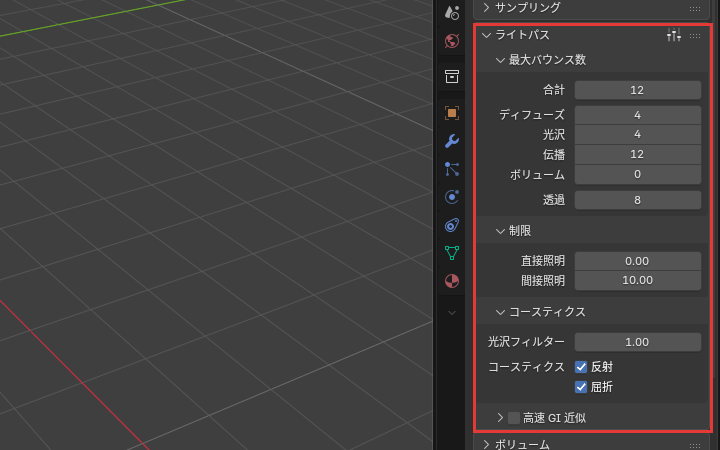Open the Particles properties tab icon
This screenshot has height=450, width=720.
click(452, 169)
